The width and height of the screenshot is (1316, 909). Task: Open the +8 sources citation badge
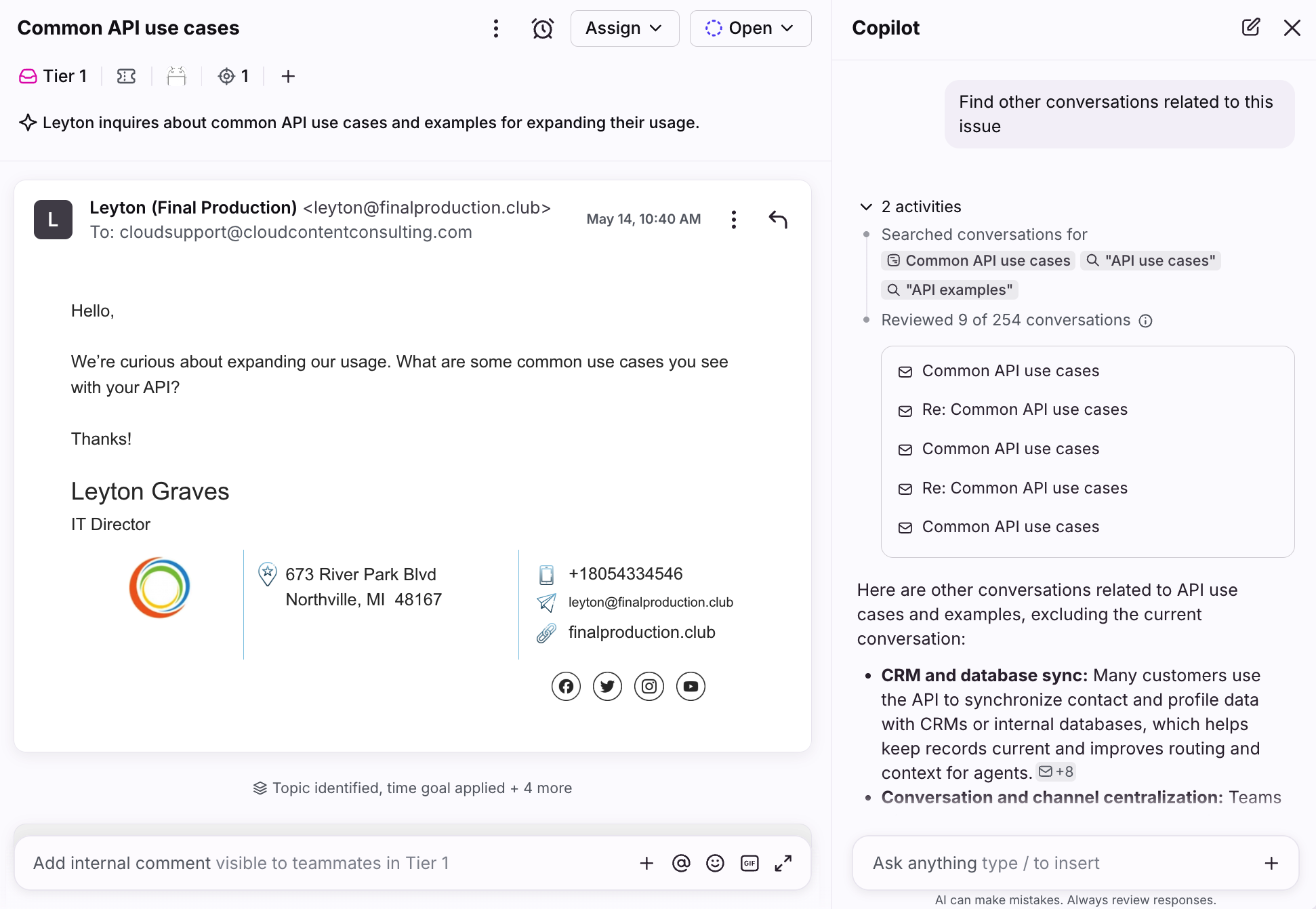coord(1056,771)
